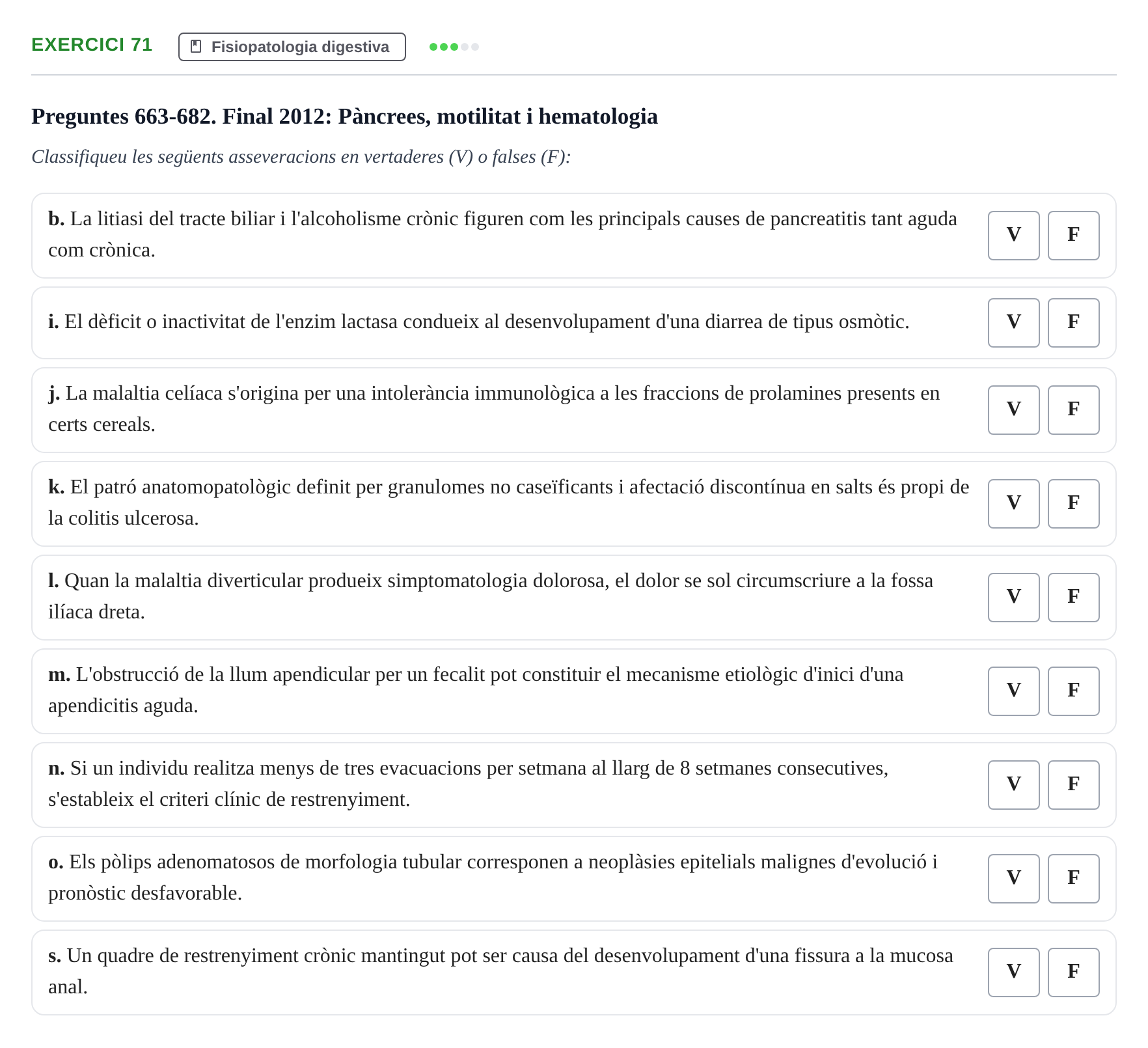Mark statement n restrenyiment criterion as F
The height and width of the screenshot is (1048, 1148).
click(1073, 785)
